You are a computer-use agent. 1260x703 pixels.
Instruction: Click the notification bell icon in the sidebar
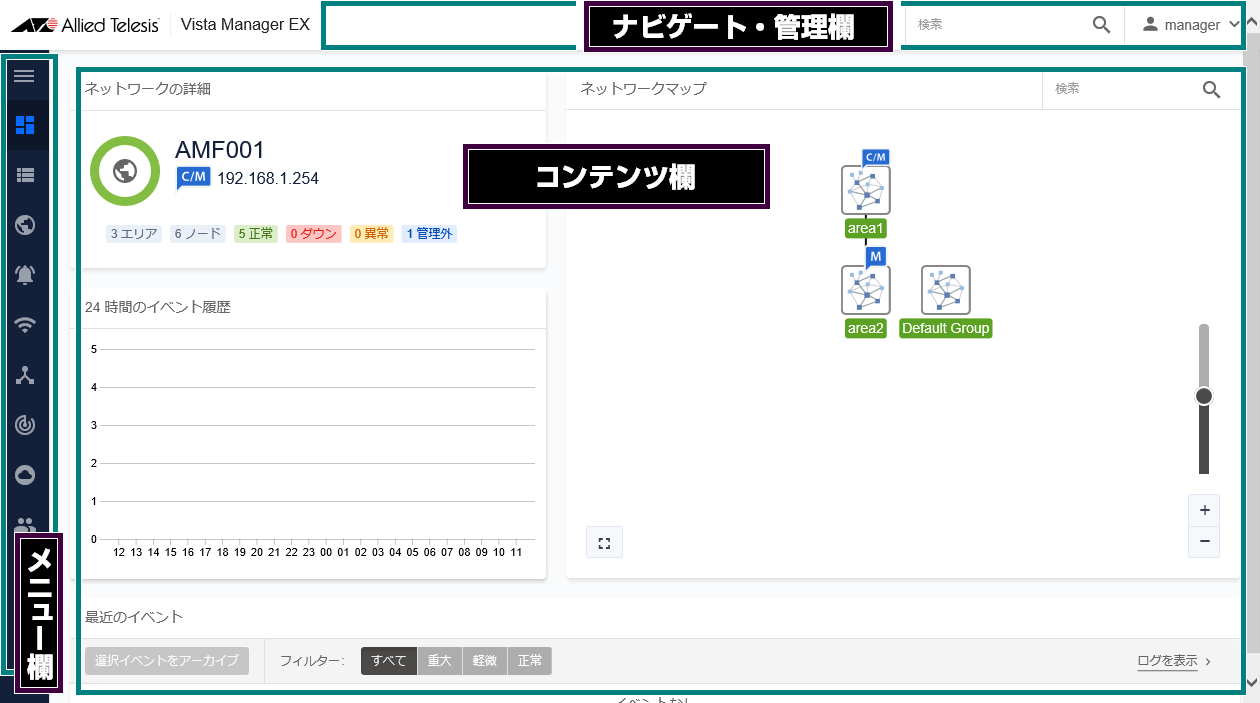25,274
